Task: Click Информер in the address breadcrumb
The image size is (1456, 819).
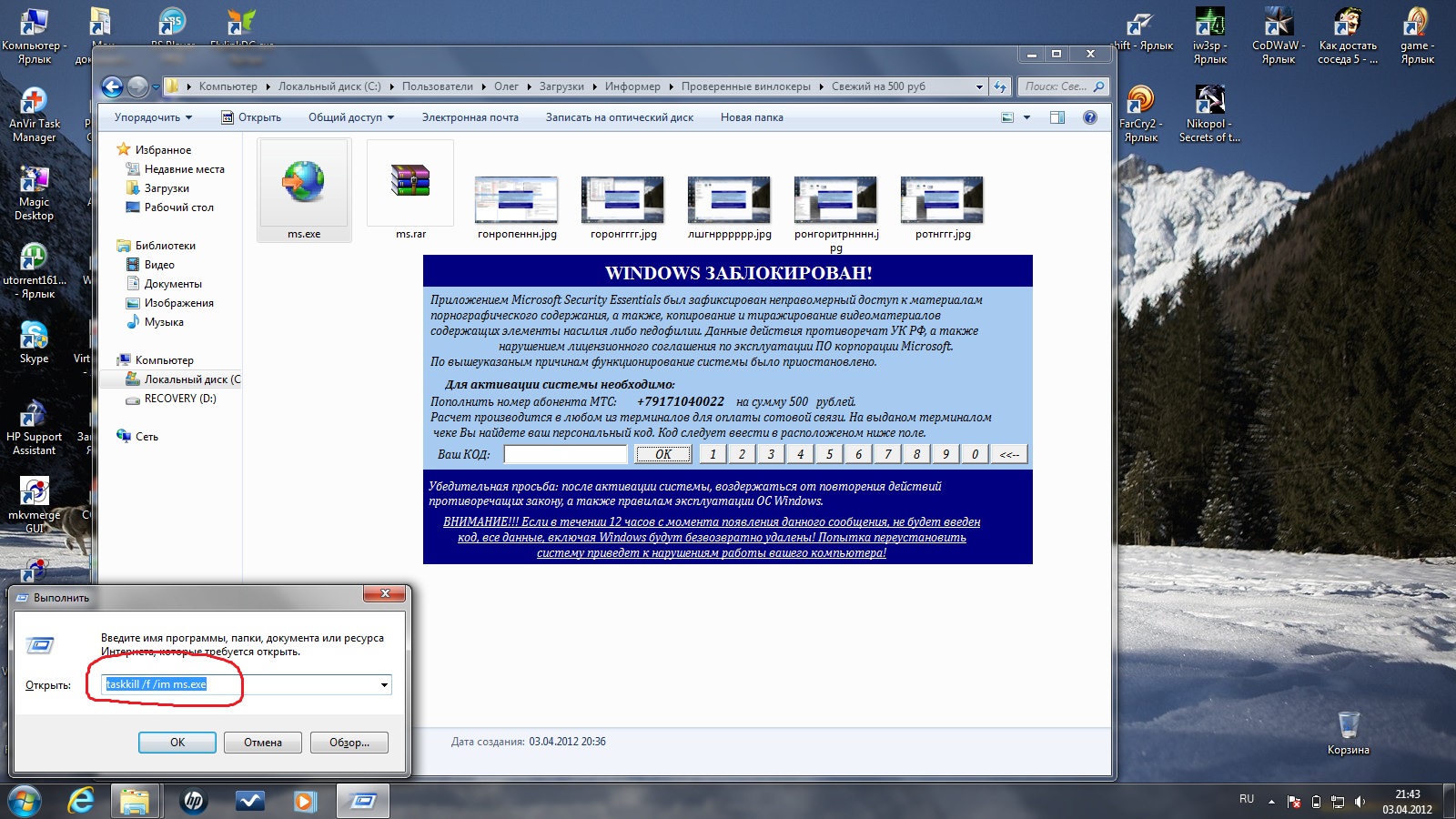Action: tap(632, 86)
